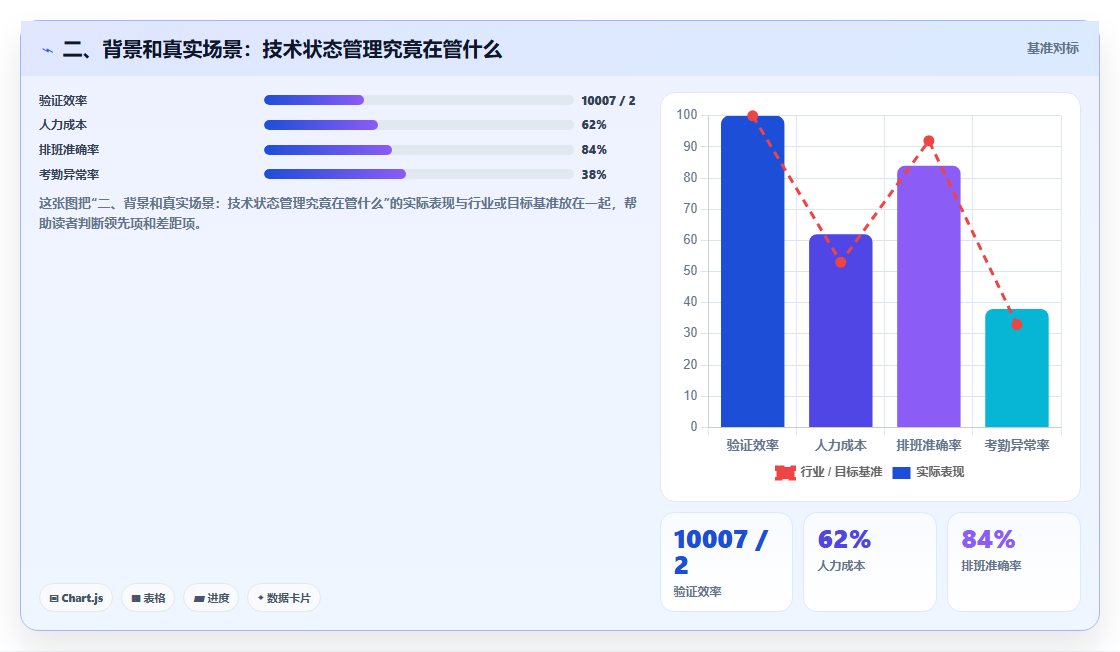Click the purple 排班准确率 chart bar
The width and height of the screenshot is (1120, 652).
coord(929,296)
